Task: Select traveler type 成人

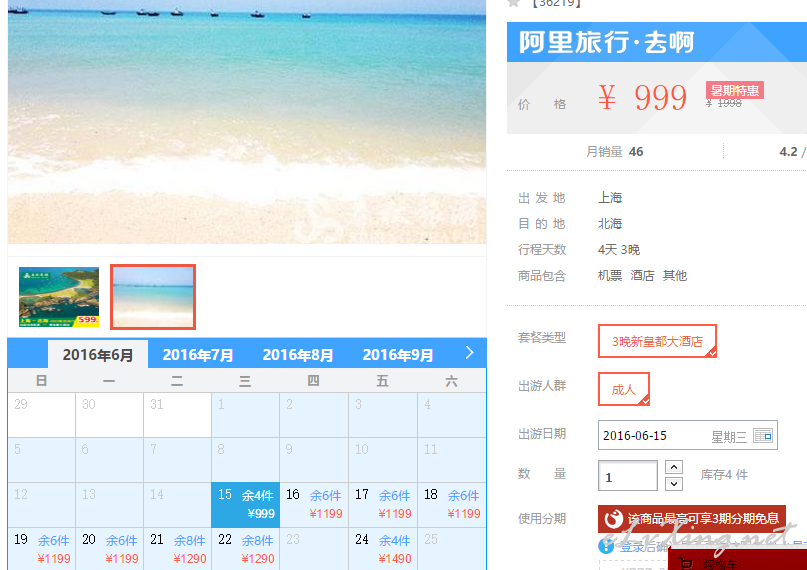Action: (624, 389)
